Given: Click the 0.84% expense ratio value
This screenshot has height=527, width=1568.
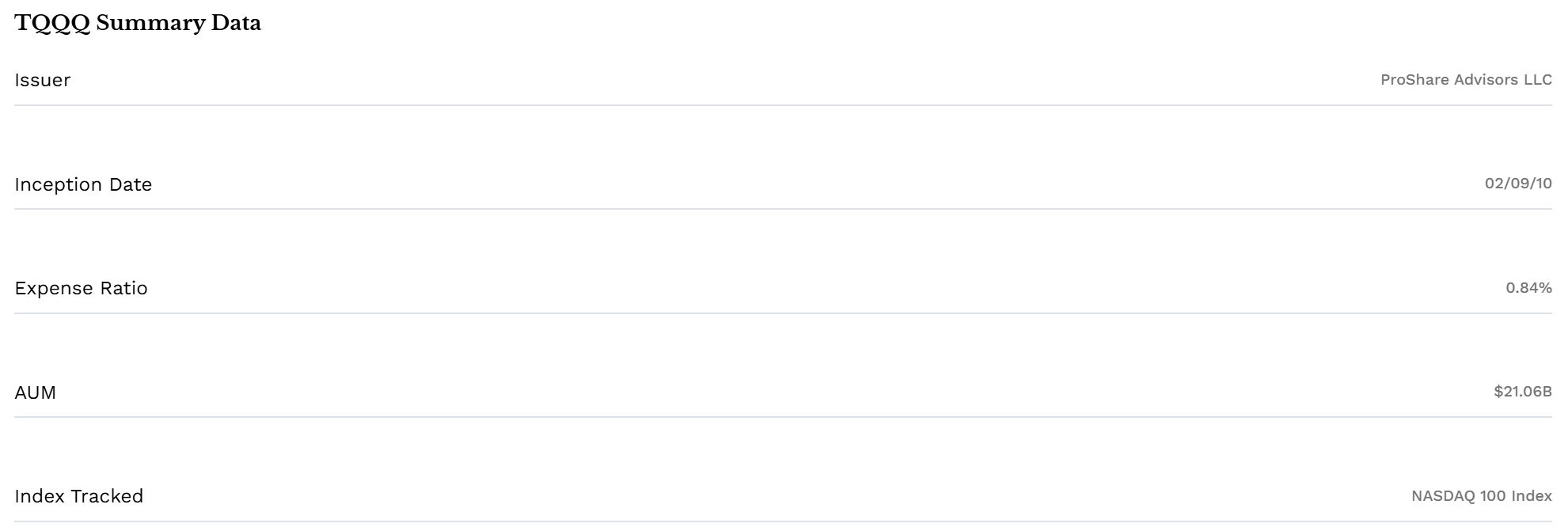Looking at the screenshot, I should point(1528,288).
